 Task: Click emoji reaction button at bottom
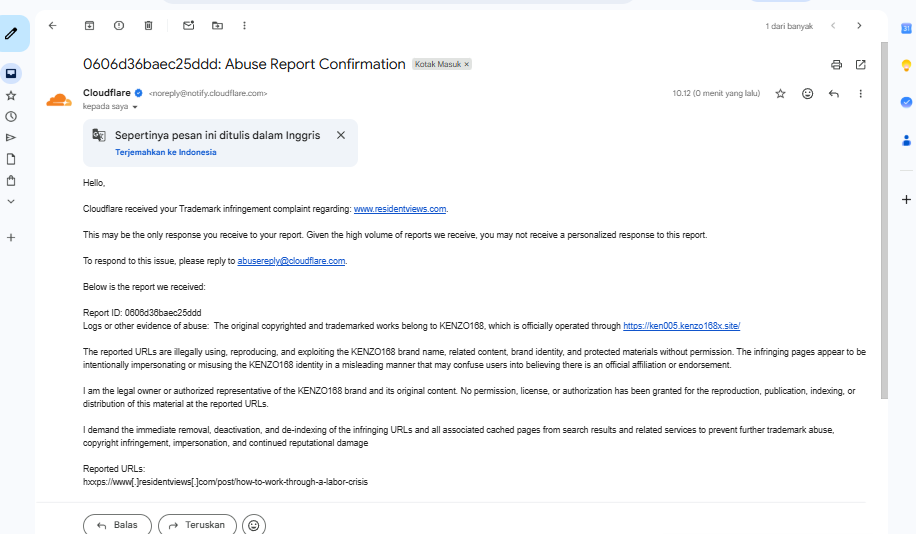point(254,525)
